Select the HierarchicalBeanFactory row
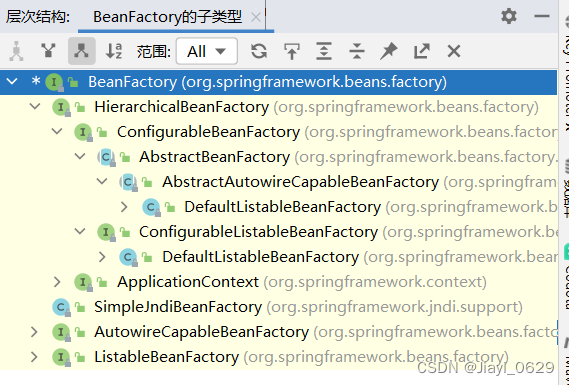Screen dimensions: 569x385 (x=278, y=107)
